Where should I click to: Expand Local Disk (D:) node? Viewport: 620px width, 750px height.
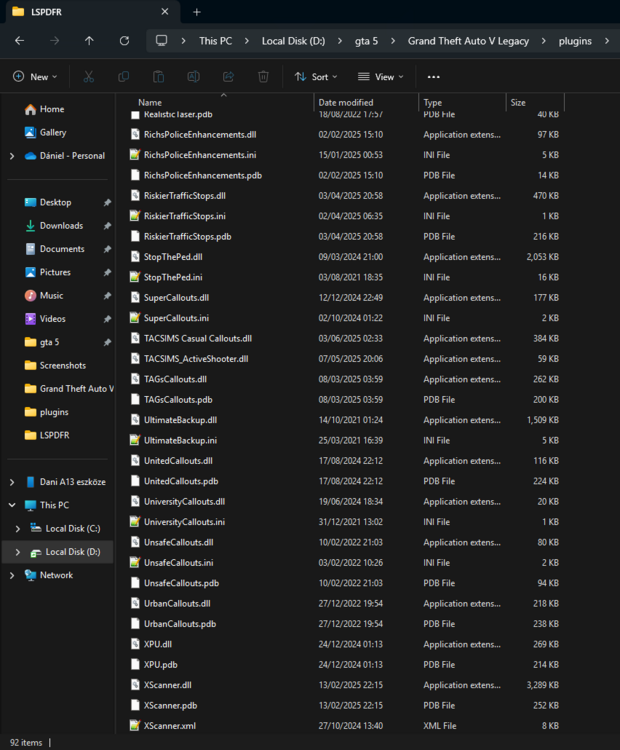[18, 552]
